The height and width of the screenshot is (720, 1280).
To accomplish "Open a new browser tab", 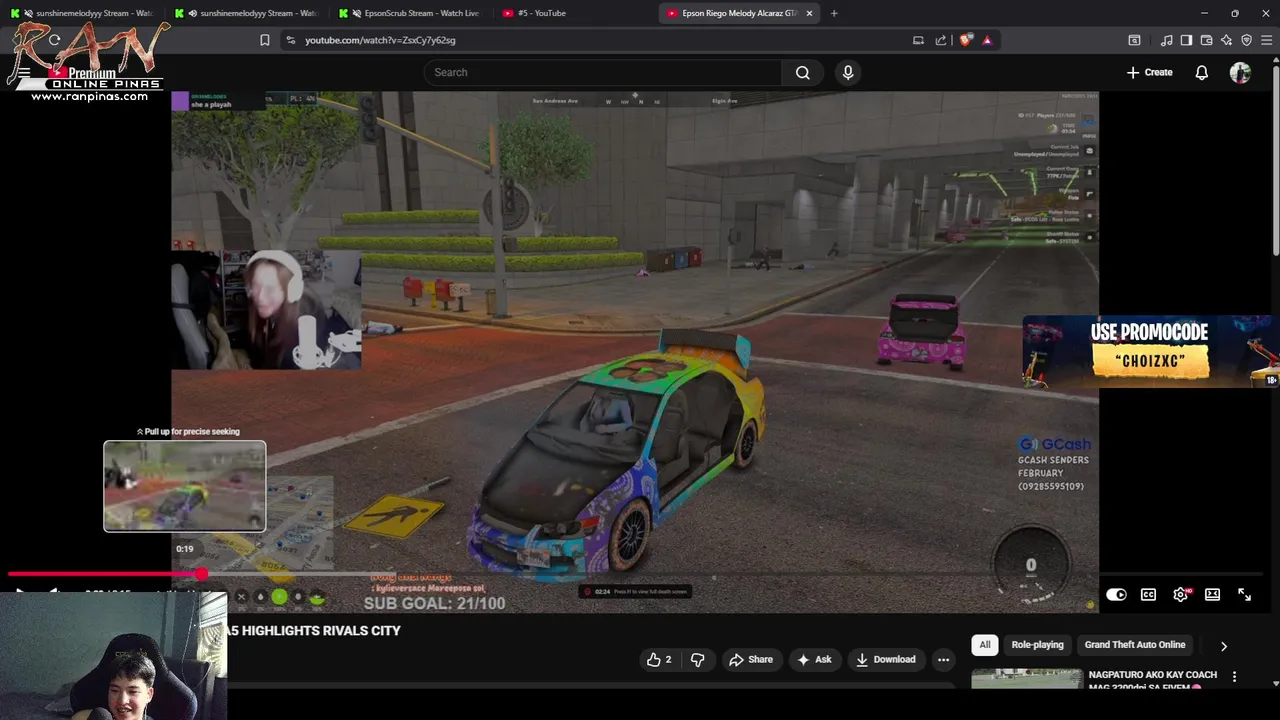I will tap(834, 13).
